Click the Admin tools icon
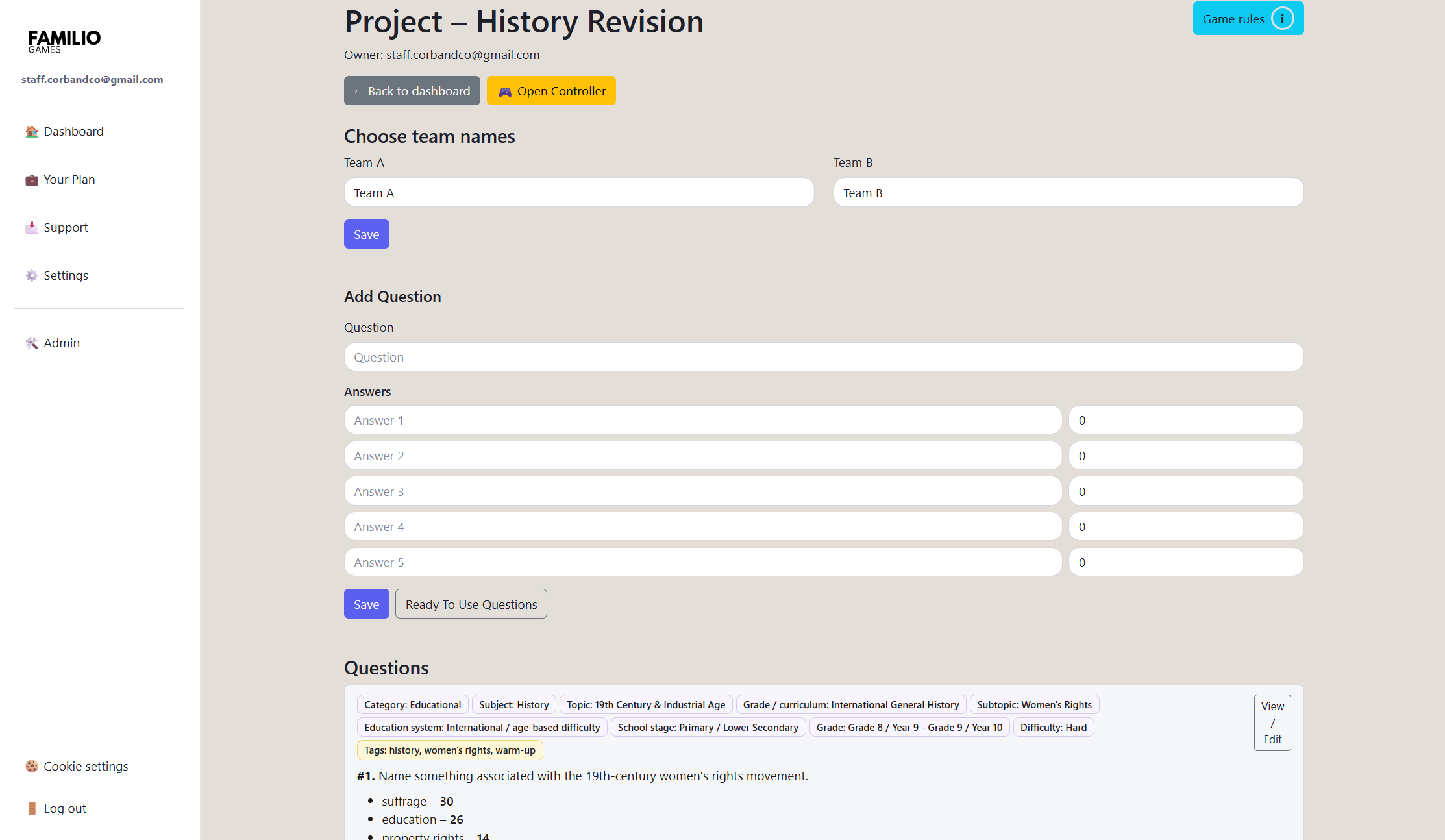Screen dimensions: 1445x840 pos(32,343)
